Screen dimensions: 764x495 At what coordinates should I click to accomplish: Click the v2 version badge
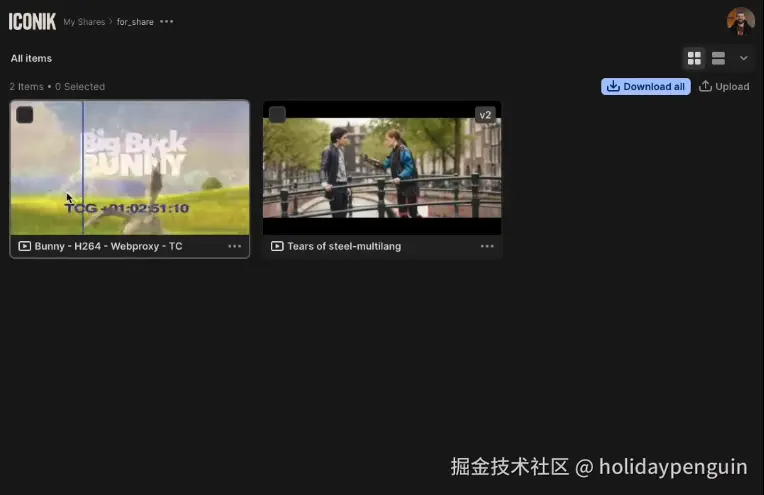coord(485,115)
